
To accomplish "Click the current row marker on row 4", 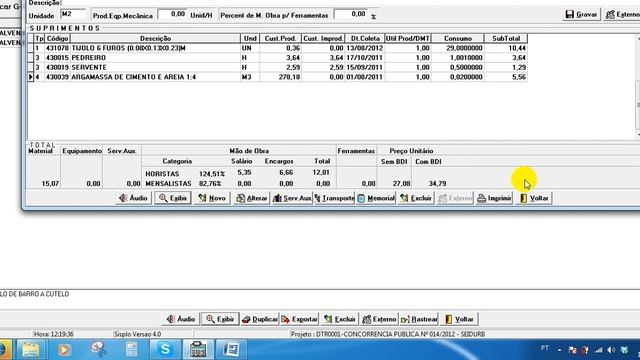I will coord(31,77).
